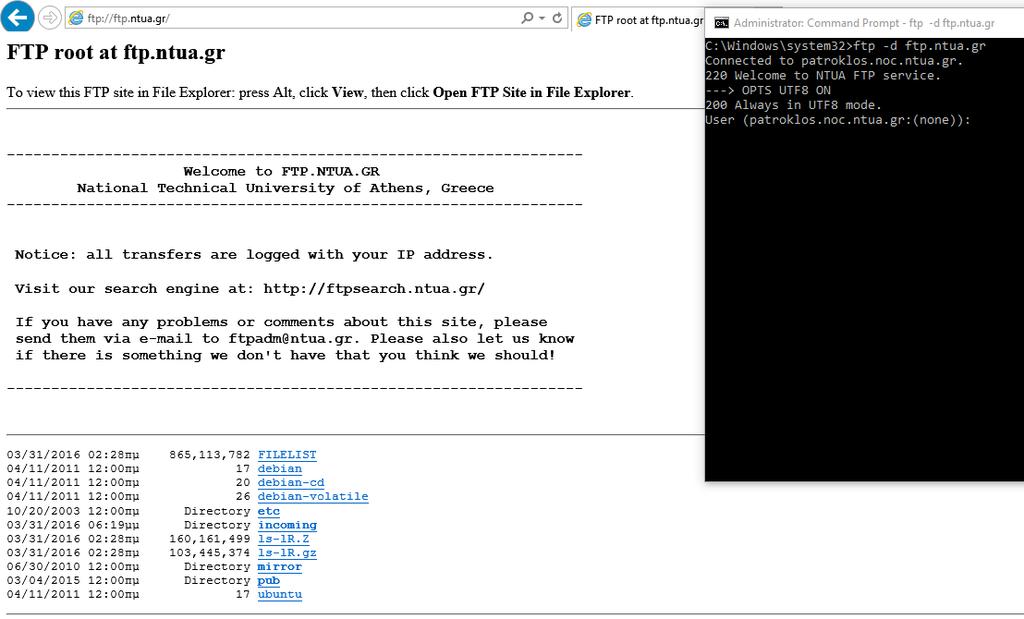The width and height of the screenshot is (1024, 619).
Task: Open the ls-lR.Z file link
Action: point(283,539)
